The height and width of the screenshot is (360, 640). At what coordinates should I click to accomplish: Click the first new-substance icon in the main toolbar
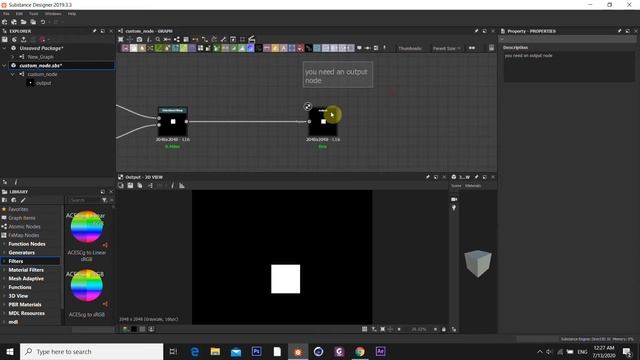[5, 22]
